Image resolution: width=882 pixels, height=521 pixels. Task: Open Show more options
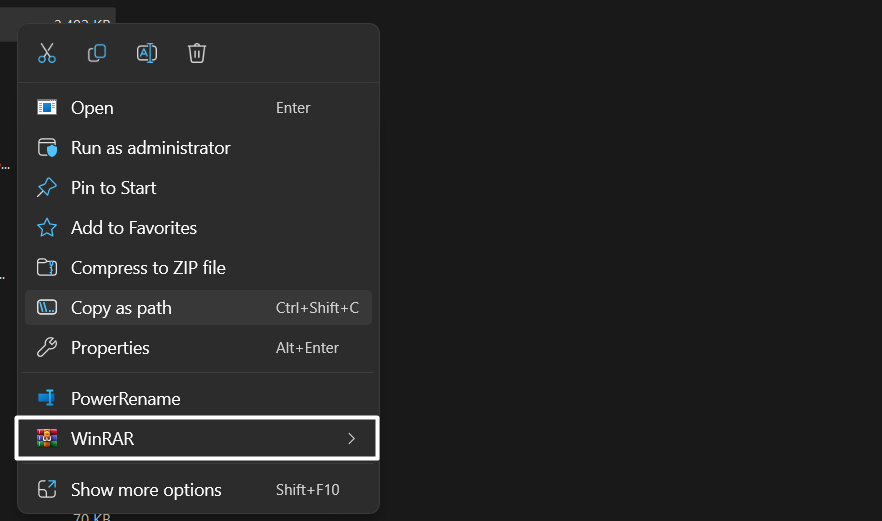(x=146, y=490)
